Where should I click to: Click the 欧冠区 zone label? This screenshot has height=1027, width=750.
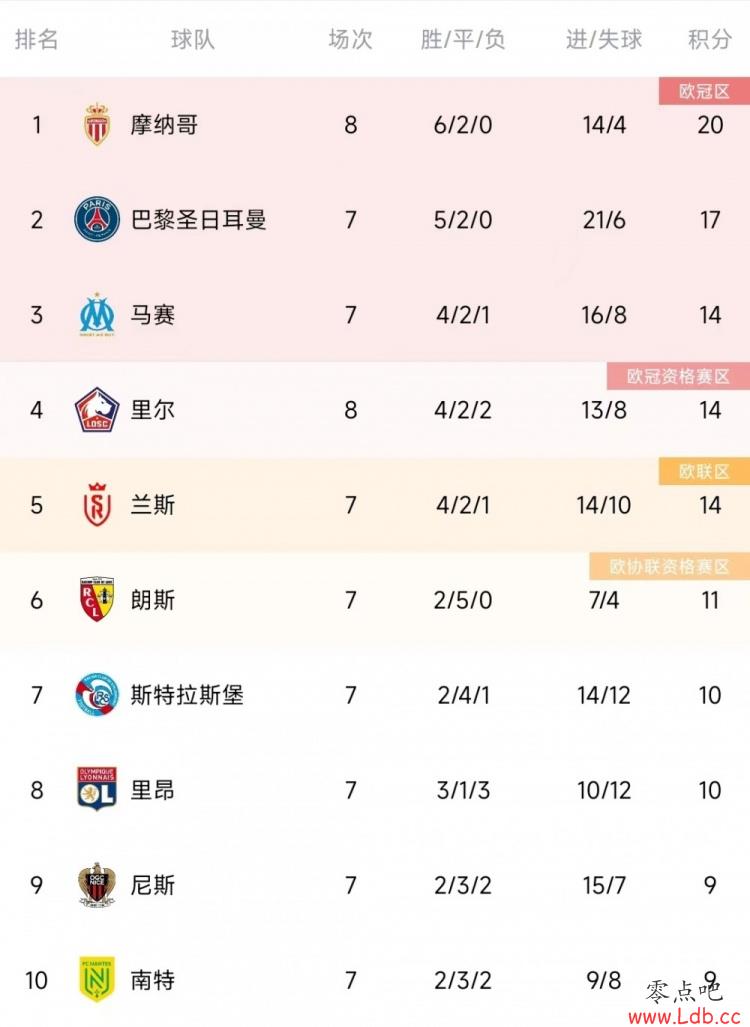point(704,91)
